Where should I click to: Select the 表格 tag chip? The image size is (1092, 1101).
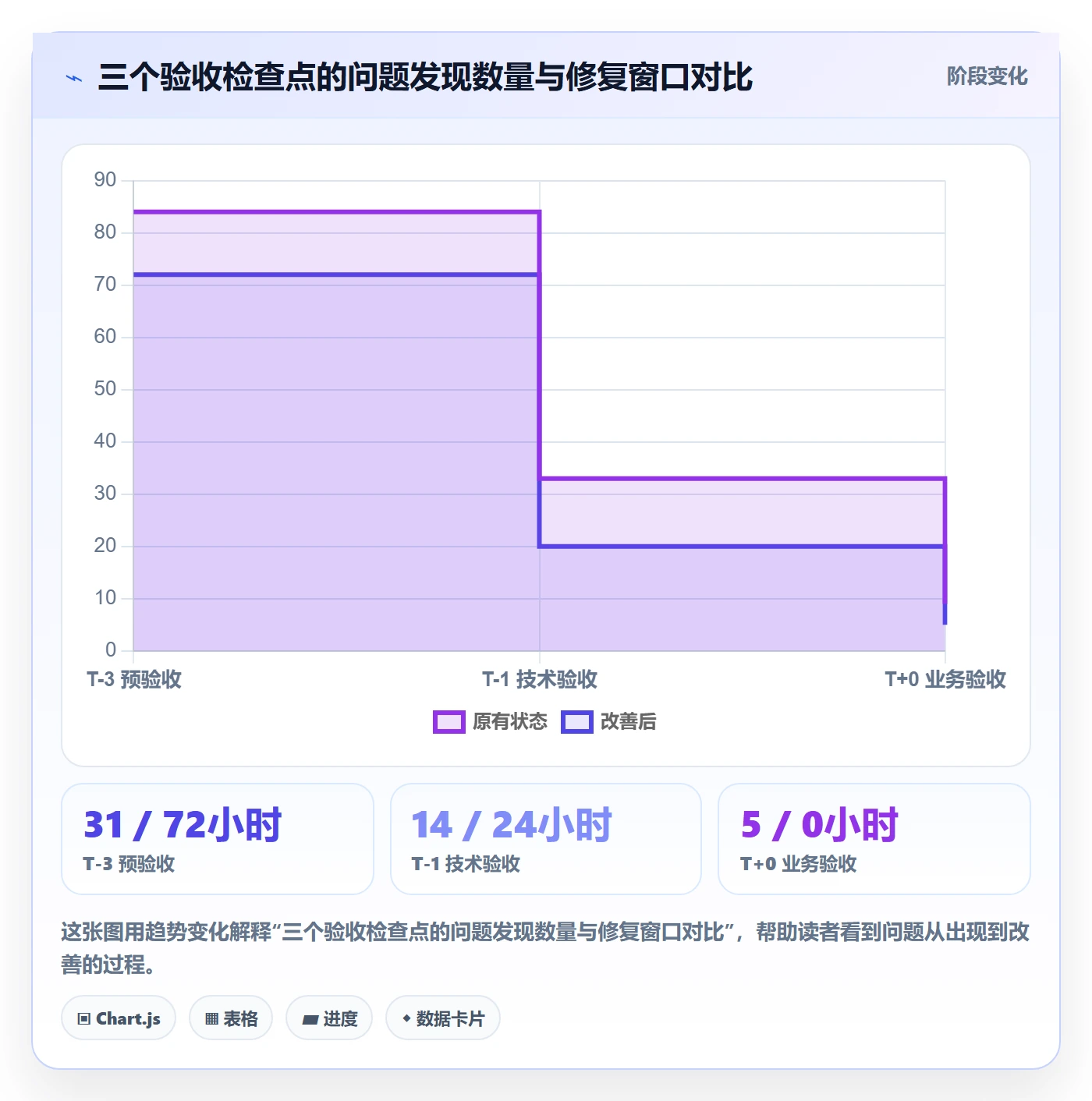coord(231,1018)
